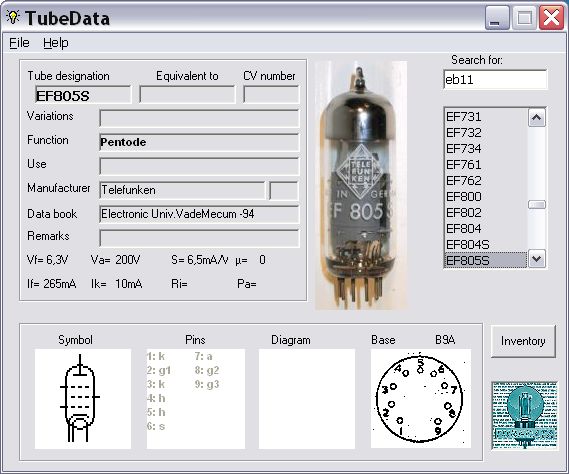Open the Help menu
Viewport: 569px width, 474px height.
pos(56,43)
